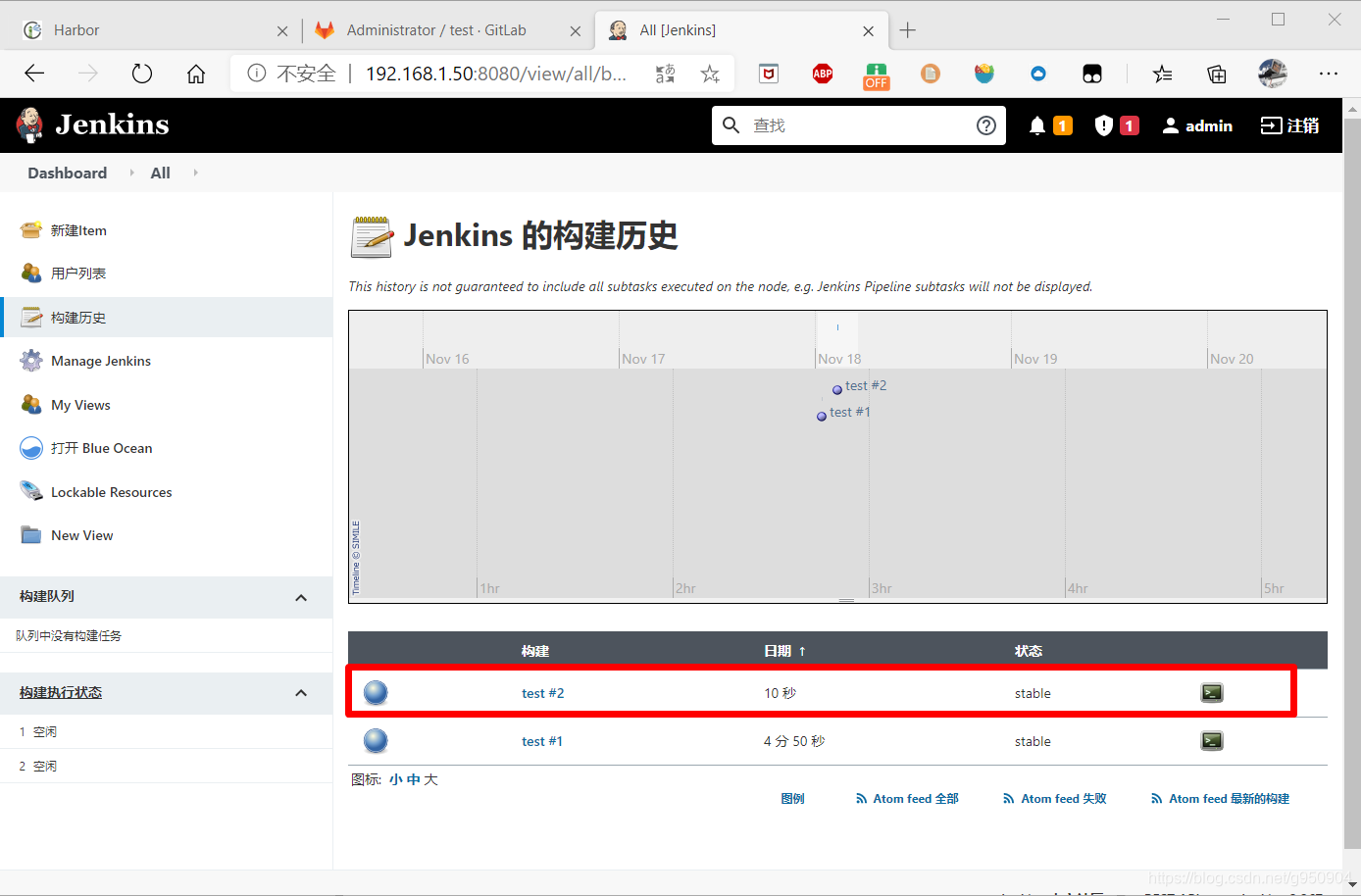1361x896 pixels.
Task: Open the ABP adblock extension
Action: pos(823,74)
